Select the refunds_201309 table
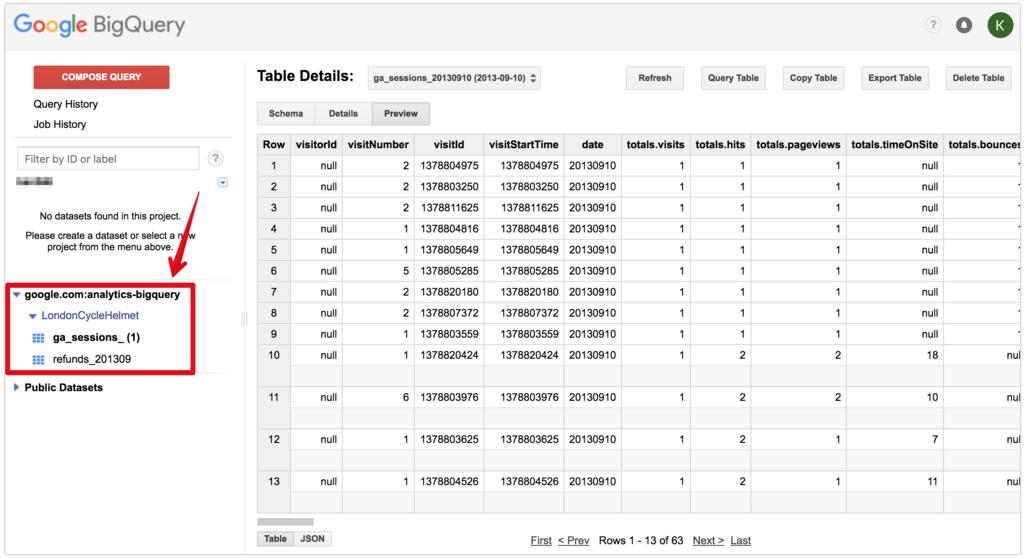This screenshot has height=558, width=1024. coord(91,359)
